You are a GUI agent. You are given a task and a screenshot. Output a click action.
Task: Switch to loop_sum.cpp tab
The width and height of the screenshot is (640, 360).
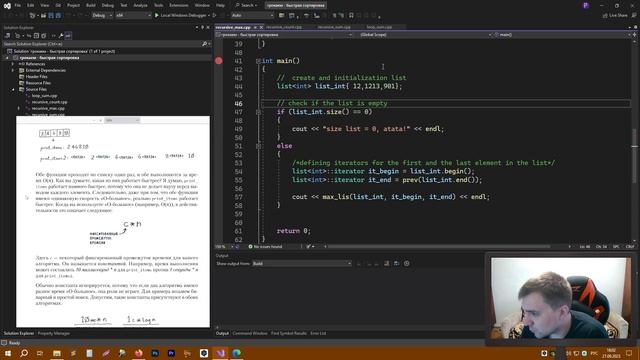tap(379, 27)
